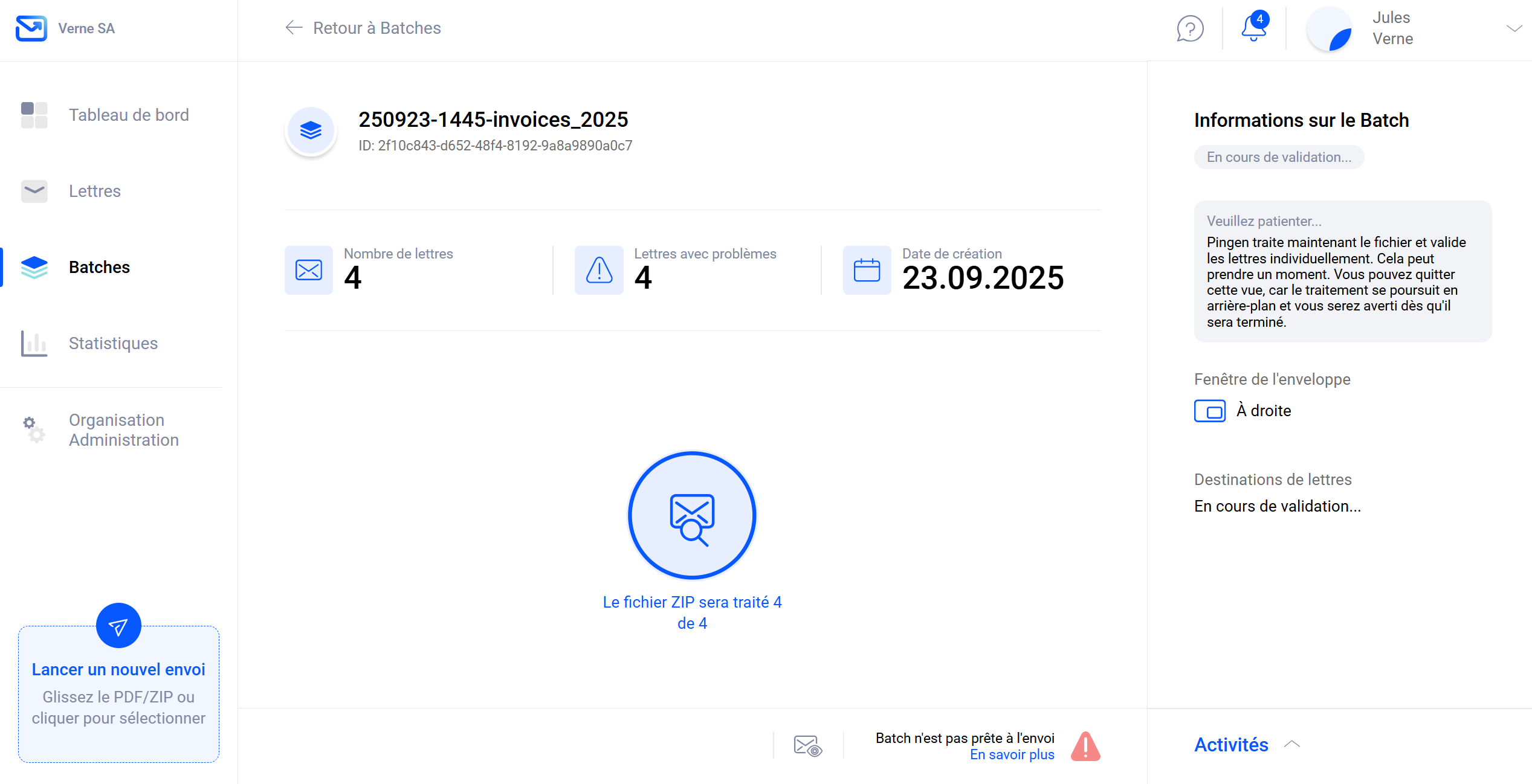Click the right envelope window icon
1532x784 pixels.
click(x=1209, y=411)
